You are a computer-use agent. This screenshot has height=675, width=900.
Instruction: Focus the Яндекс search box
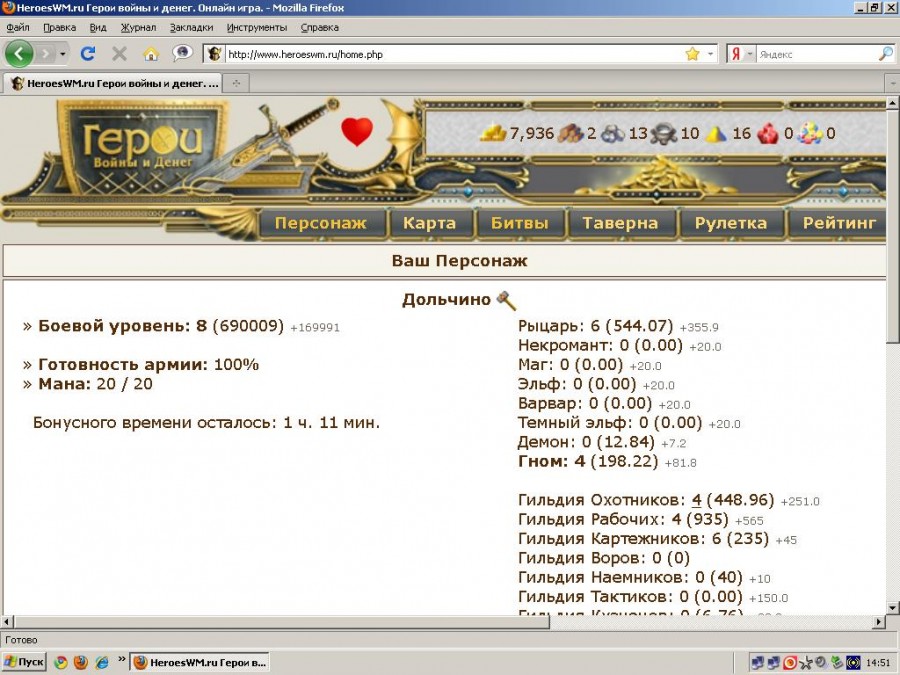click(x=817, y=55)
